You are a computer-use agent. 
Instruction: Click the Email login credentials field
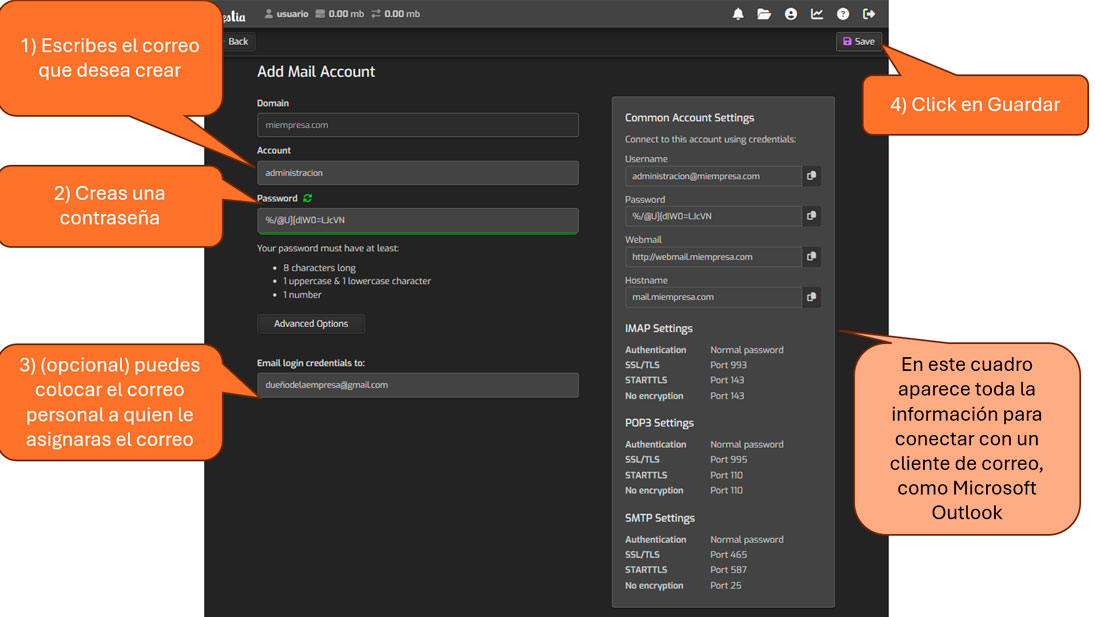(418, 385)
